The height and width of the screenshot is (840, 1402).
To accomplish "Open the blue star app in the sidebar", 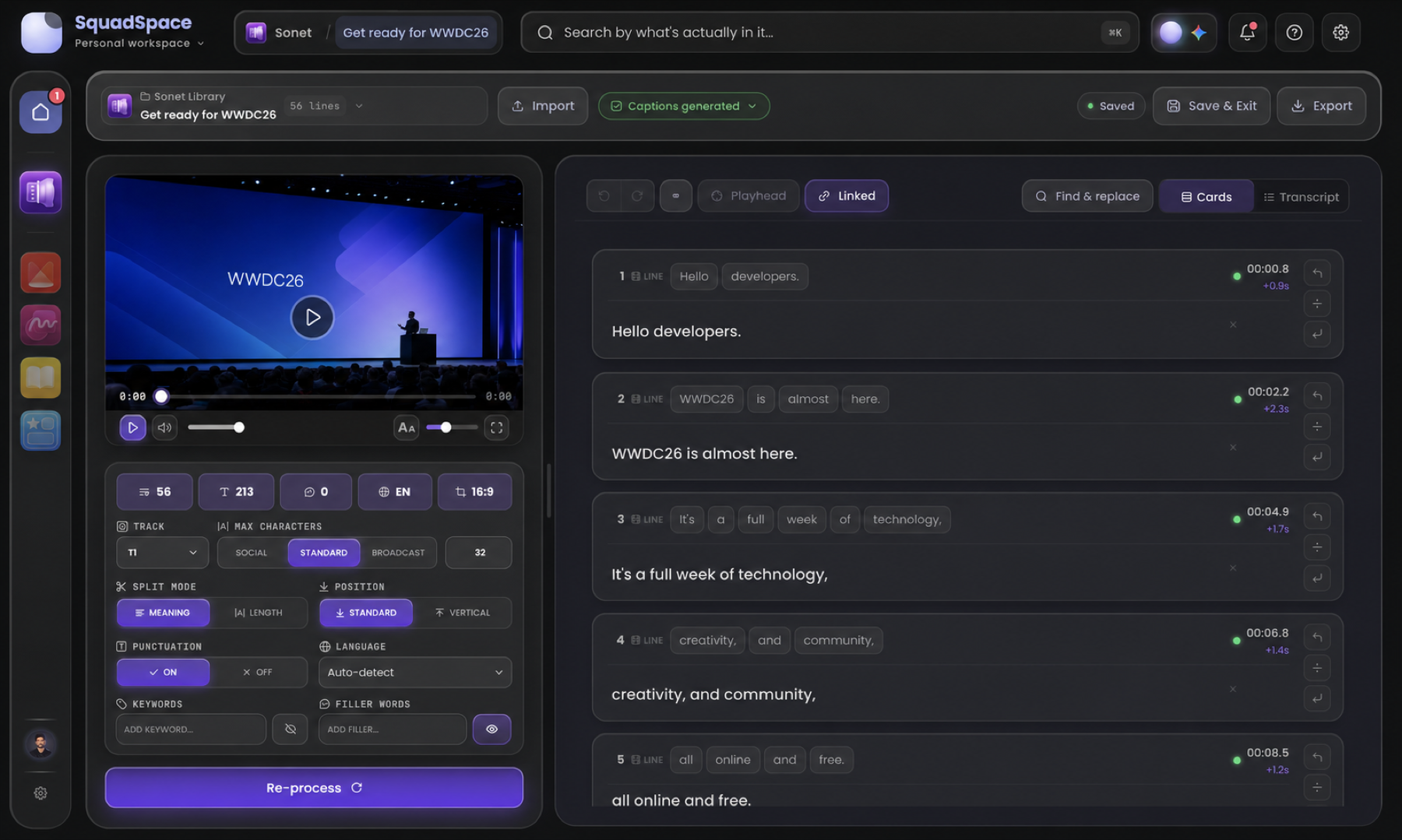I will tap(41, 431).
